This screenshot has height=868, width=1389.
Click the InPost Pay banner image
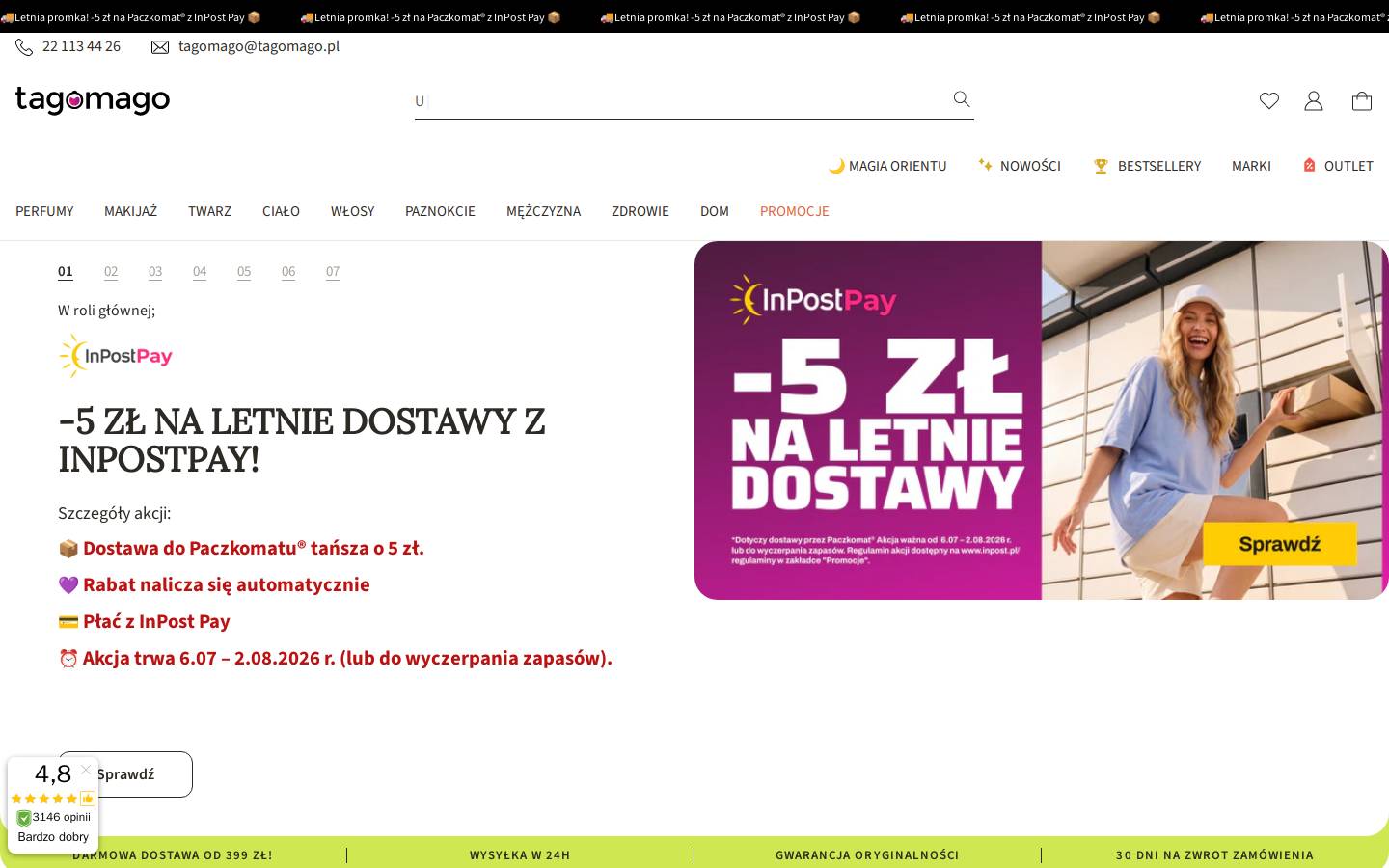[x=1042, y=420]
